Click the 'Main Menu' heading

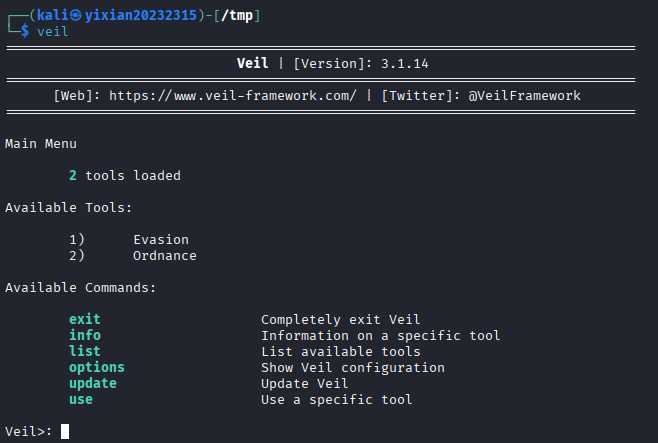pos(41,144)
